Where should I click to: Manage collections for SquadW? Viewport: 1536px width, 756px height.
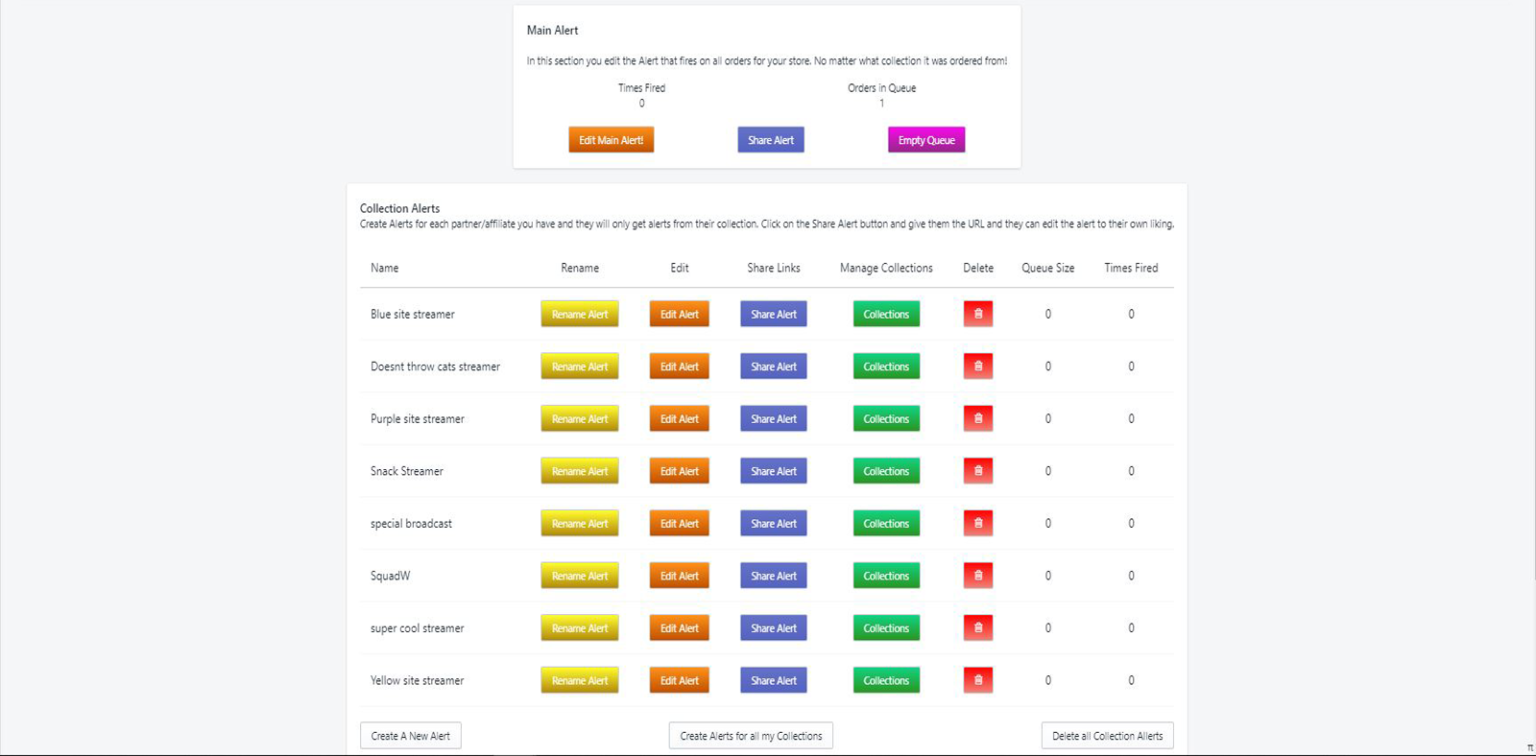(x=886, y=576)
